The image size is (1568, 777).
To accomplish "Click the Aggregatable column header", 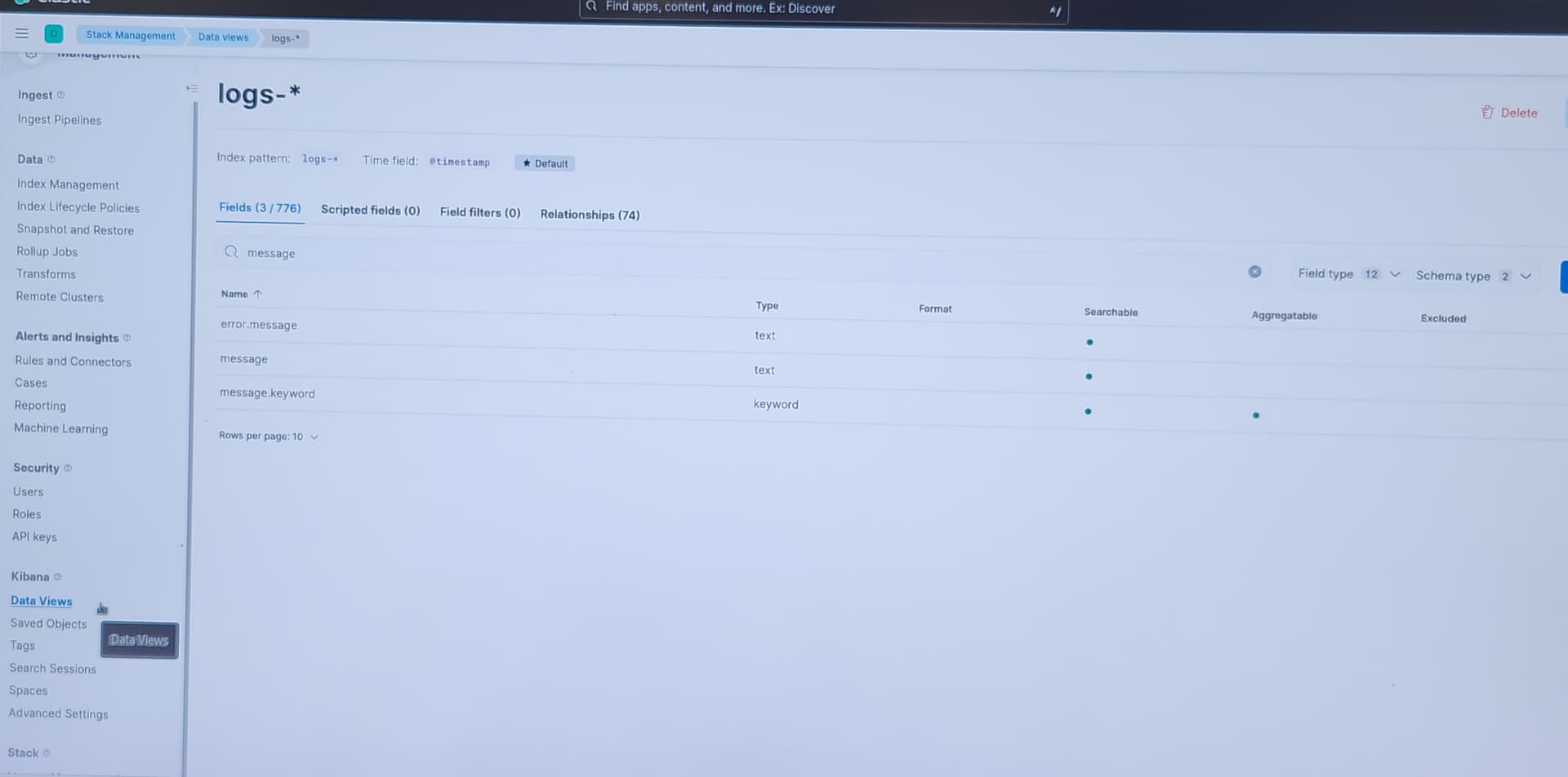I will coord(1284,316).
